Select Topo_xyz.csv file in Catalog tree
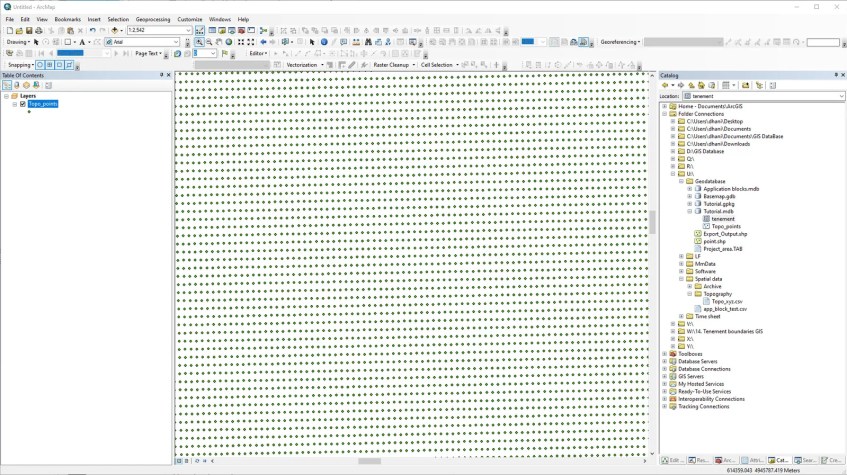Image resolution: width=847 pixels, height=475 pixels. click(727, 302)
